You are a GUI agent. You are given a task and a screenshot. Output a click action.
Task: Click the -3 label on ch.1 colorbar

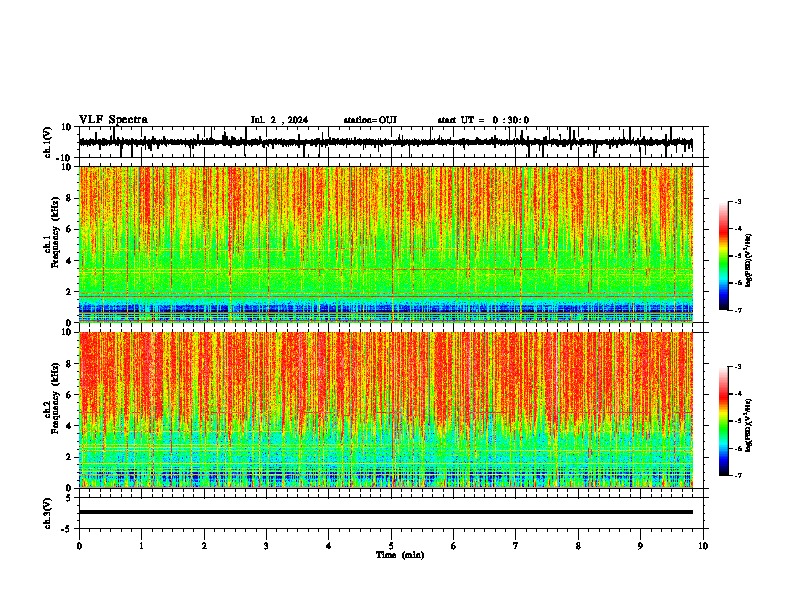click(x=737, y=201)
